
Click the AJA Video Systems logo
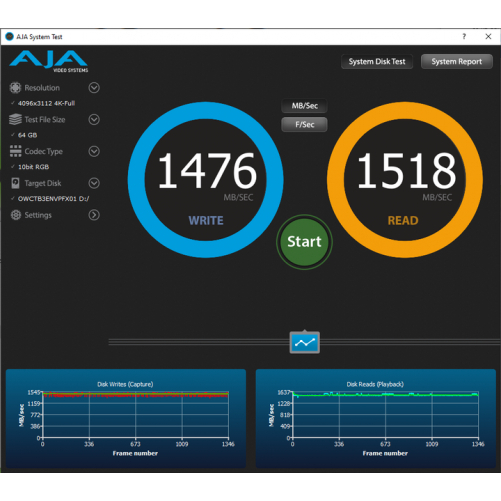pyautogui.click(x=49, y=61)
